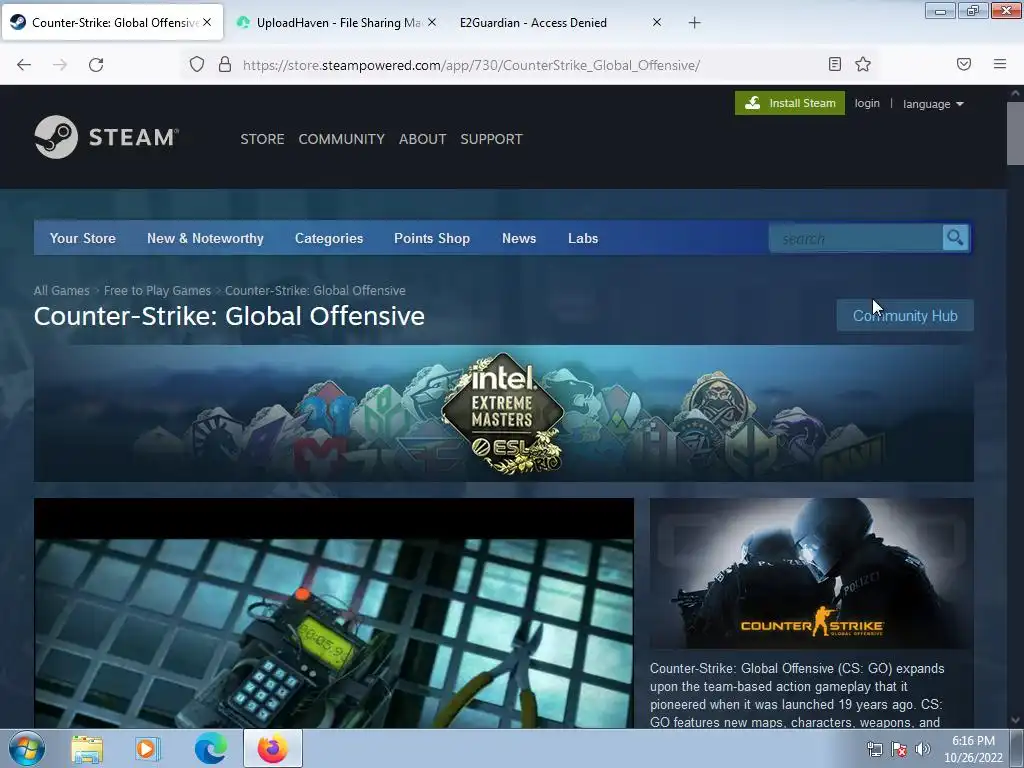The height and width of the screenshot is (768, 1024).
Task: Focus the store search field
Action: 856,238
